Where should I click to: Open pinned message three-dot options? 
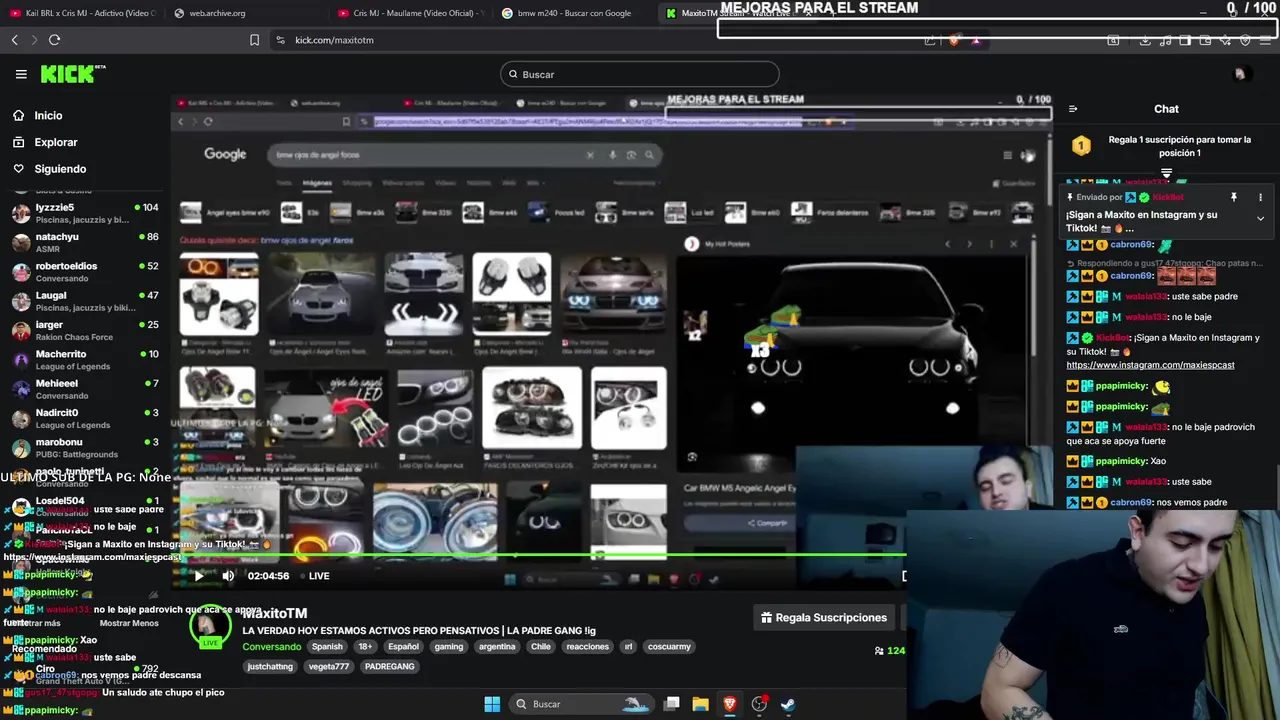point(1260,197)
